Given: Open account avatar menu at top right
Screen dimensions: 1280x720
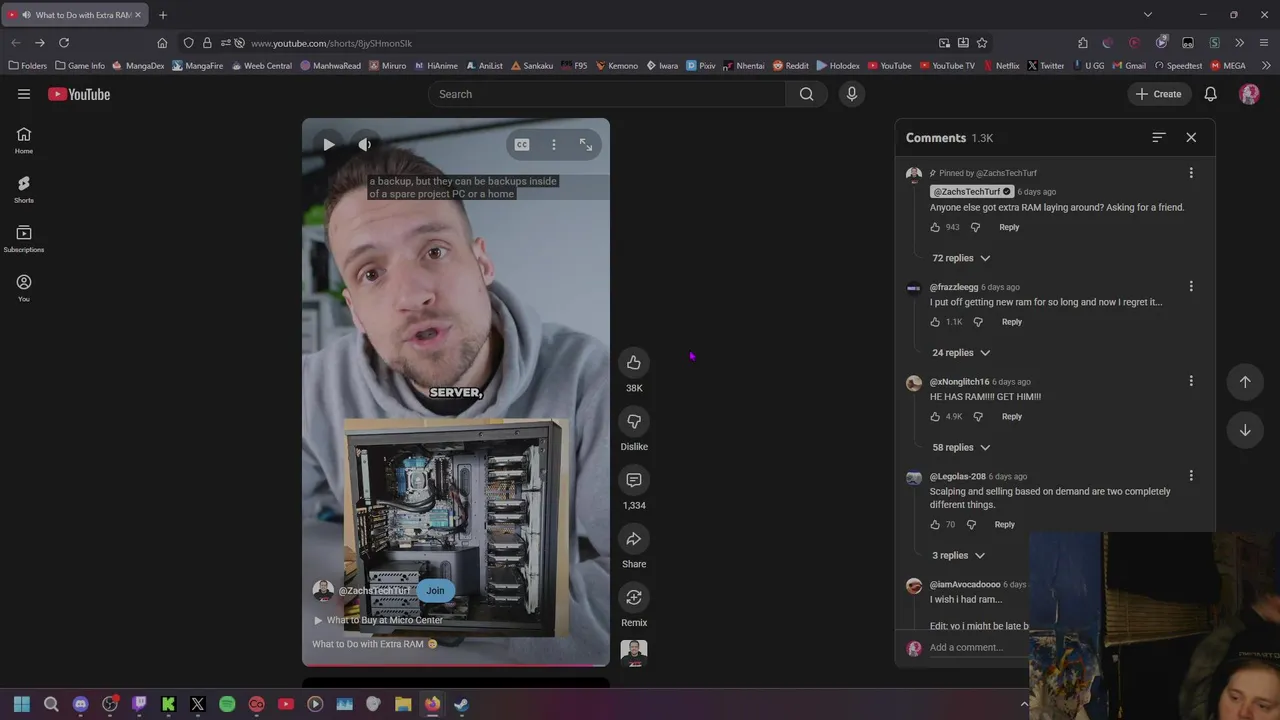Looking at the screenshot, I should pyautogui.click(x=1249, y=94).
